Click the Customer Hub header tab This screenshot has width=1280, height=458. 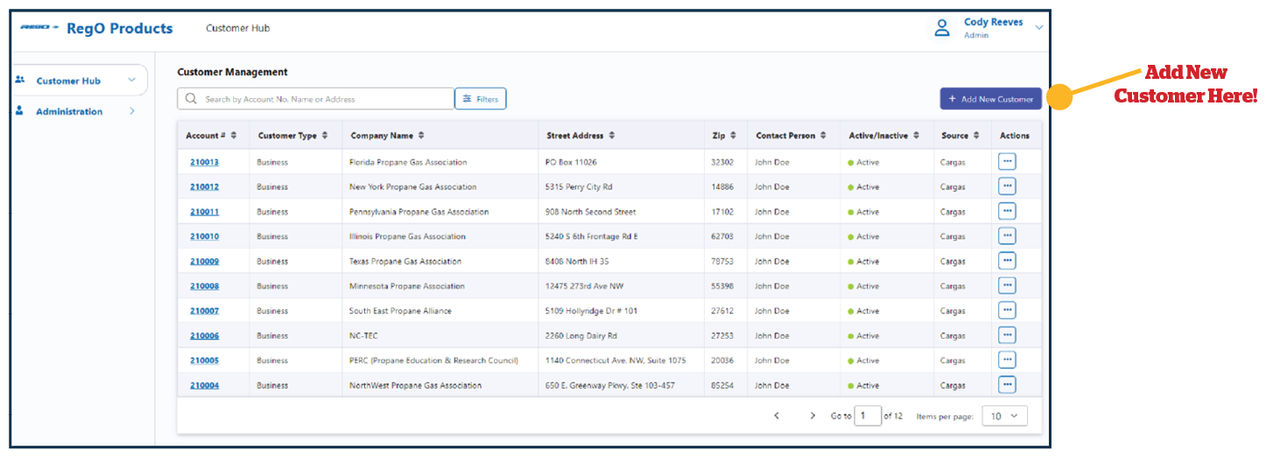click(237, 28)
